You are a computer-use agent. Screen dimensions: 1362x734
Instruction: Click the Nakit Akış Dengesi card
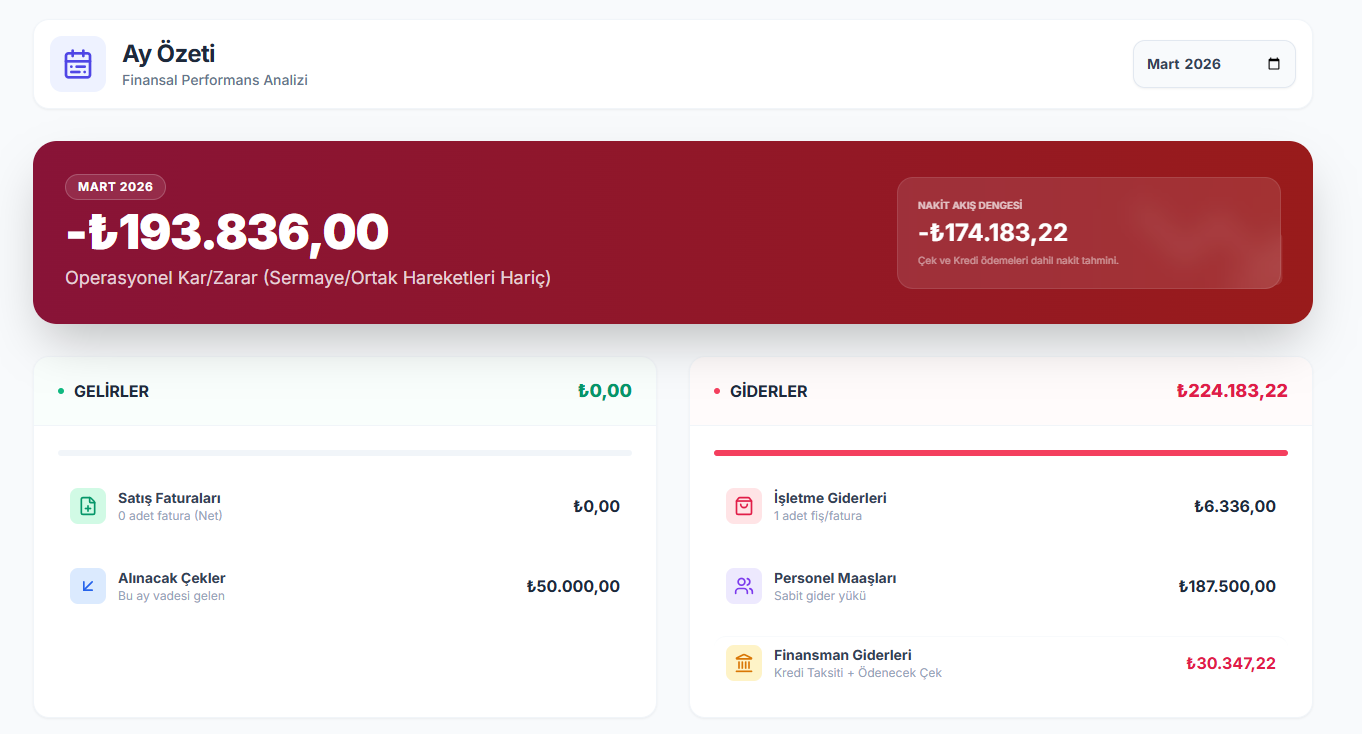[x=1089, y=232]
